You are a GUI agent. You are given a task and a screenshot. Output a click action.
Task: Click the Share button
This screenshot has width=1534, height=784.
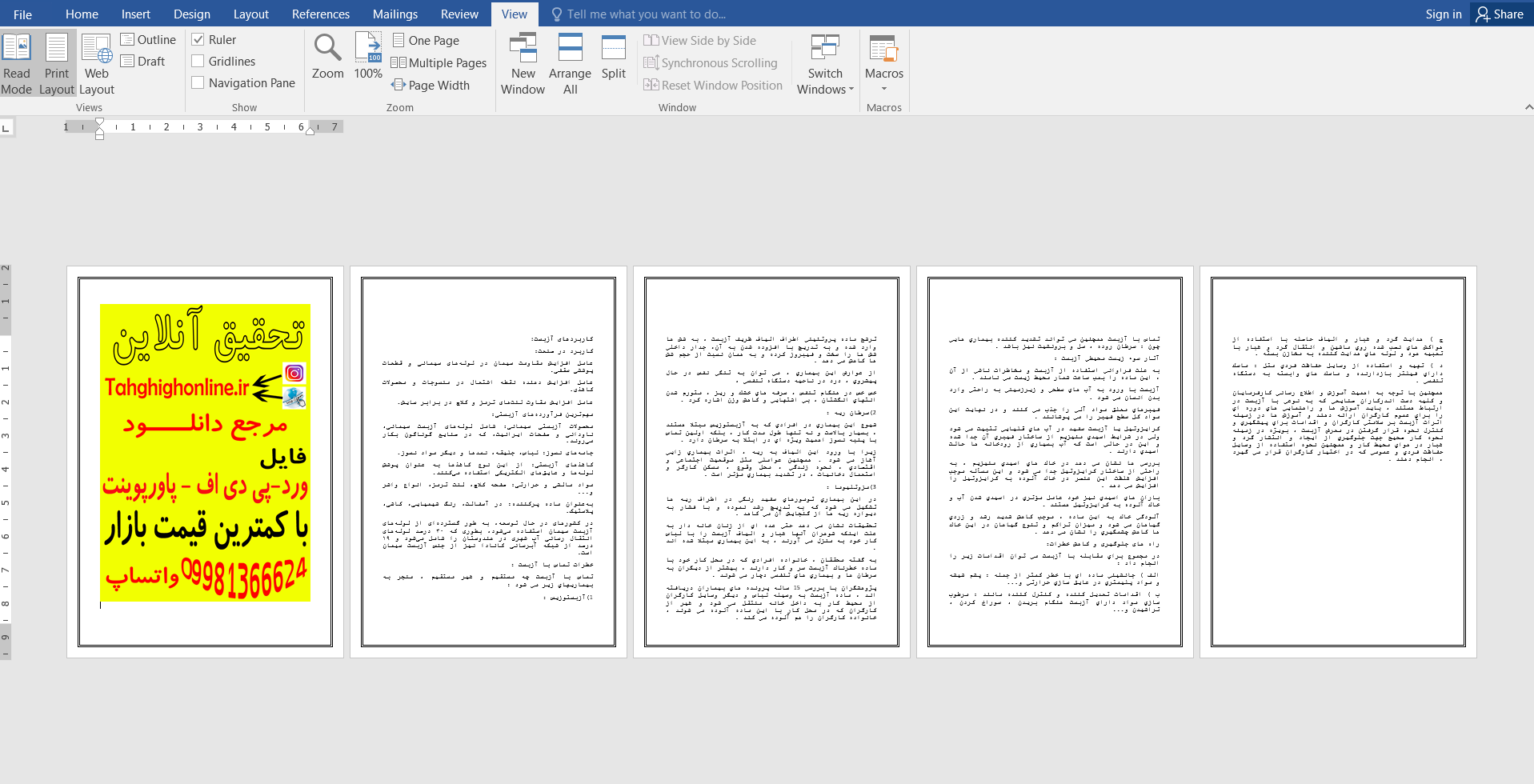pos(1502,14)
